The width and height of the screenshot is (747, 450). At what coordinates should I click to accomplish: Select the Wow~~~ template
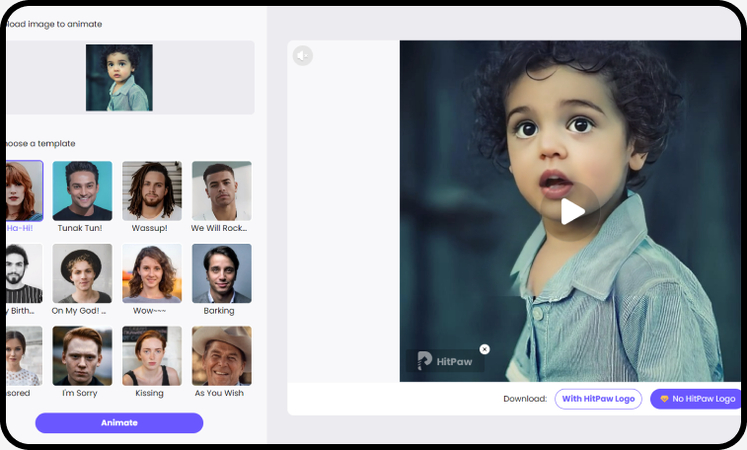coord(152,273)
